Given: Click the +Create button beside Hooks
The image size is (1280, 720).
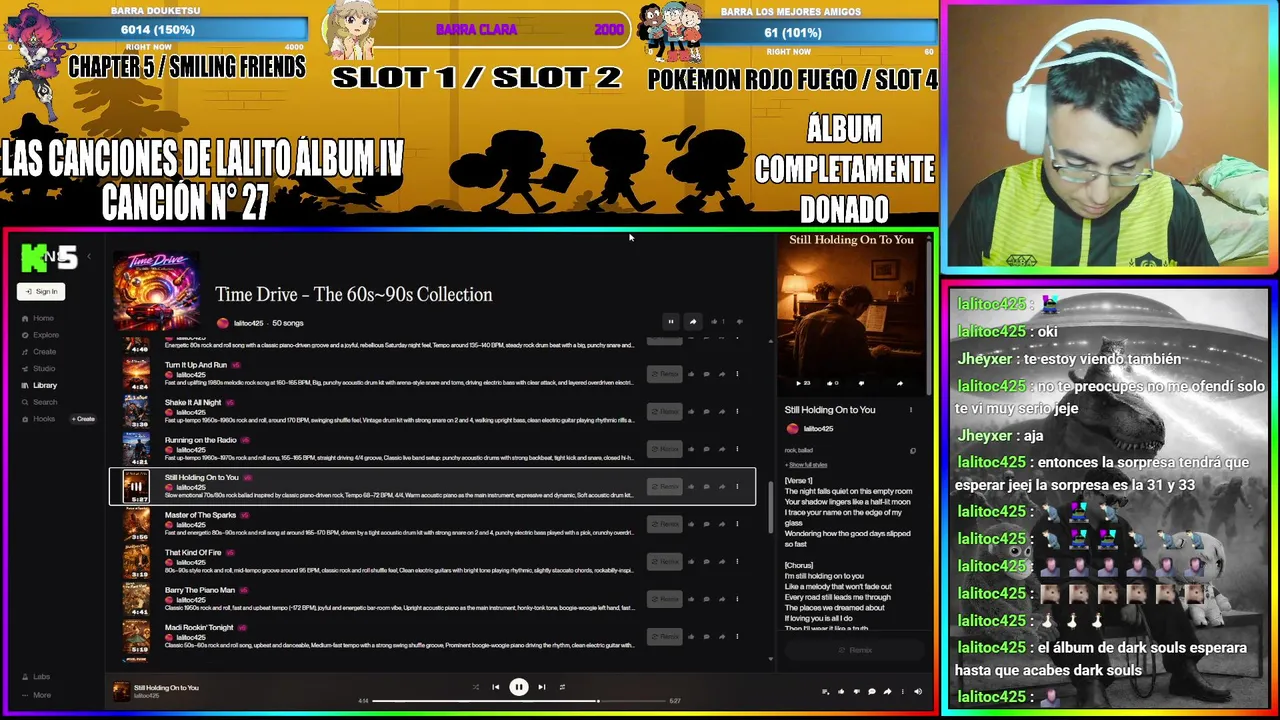Looking at the screenshot, I should pyautogui.click(x=83, y=419).
